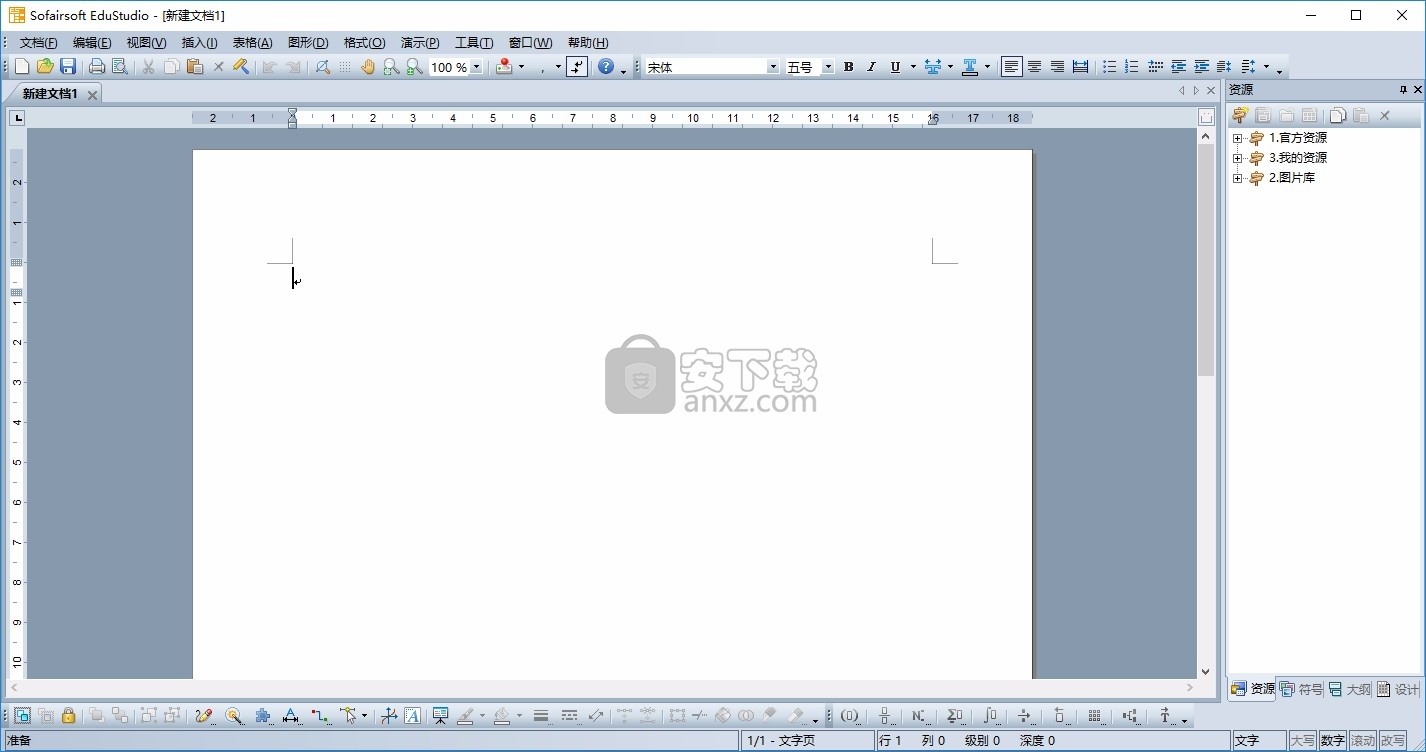Print the document using the printer icon

[x=97, y=67]
